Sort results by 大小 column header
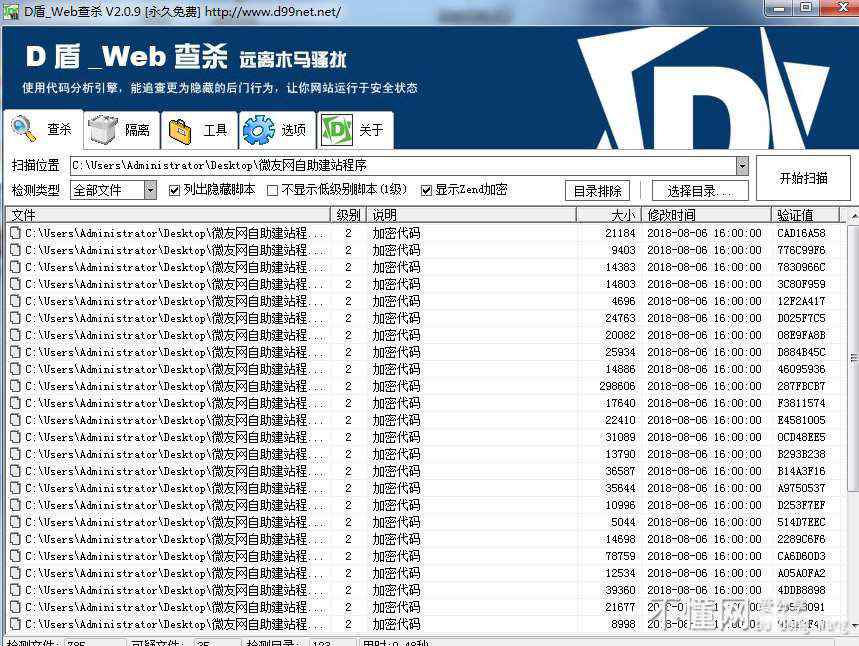Image resolution: width=859 pixels, height=646 pixels. 606,215
